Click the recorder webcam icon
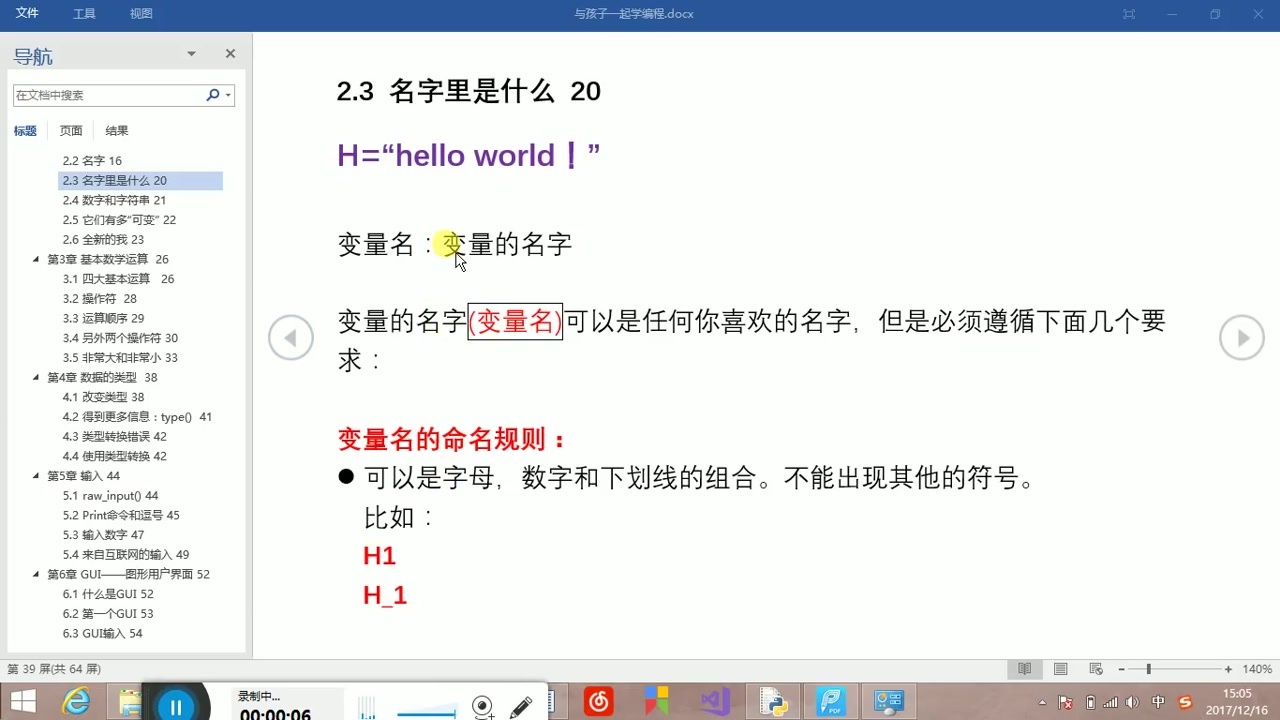This screenshot has height=720, width=1280. tap(483, 707)
